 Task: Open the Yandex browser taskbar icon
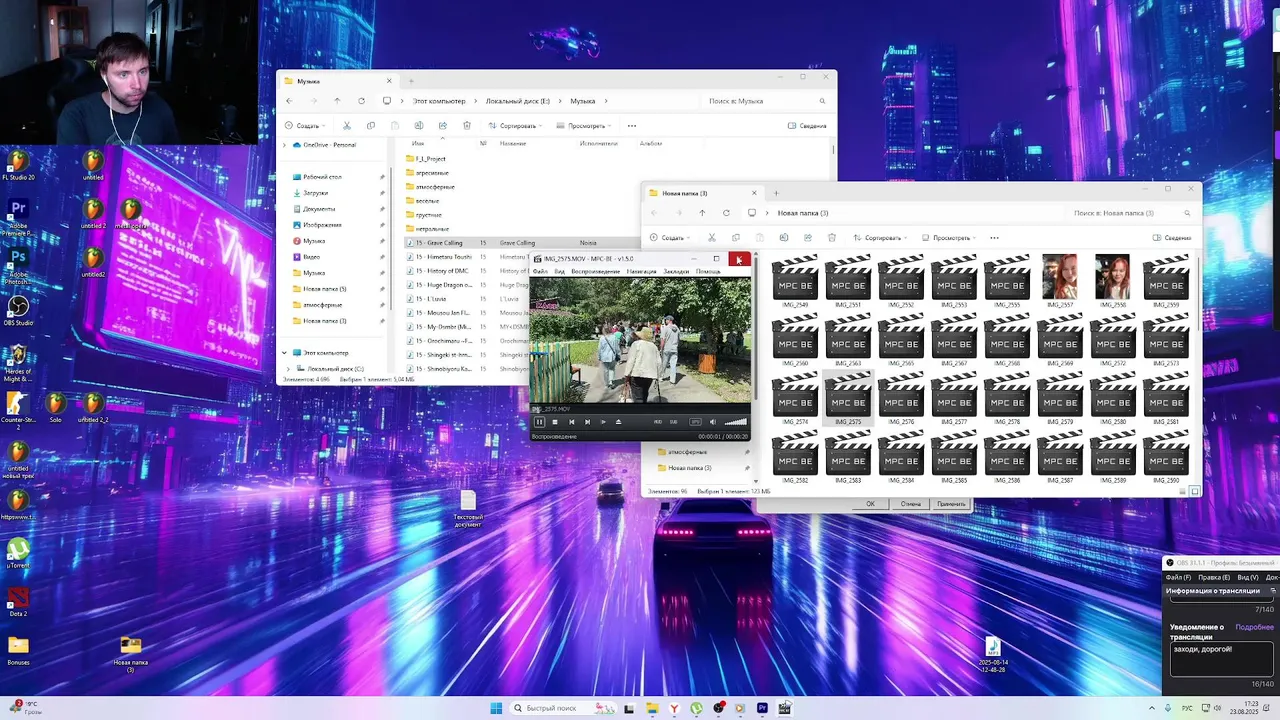pos(674,708)
